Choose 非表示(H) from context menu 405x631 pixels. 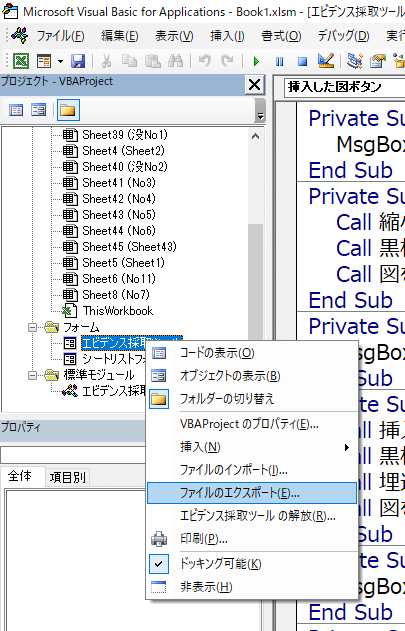[252, 587]
